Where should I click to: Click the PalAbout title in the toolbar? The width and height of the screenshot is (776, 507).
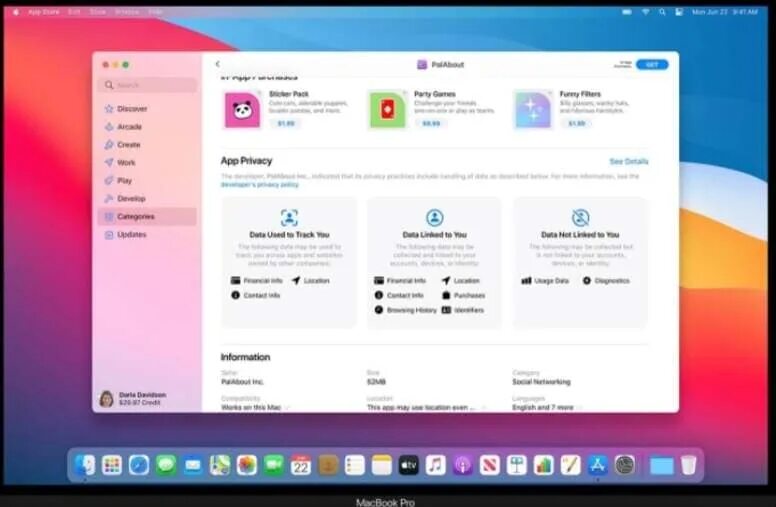tap(447, 64)
